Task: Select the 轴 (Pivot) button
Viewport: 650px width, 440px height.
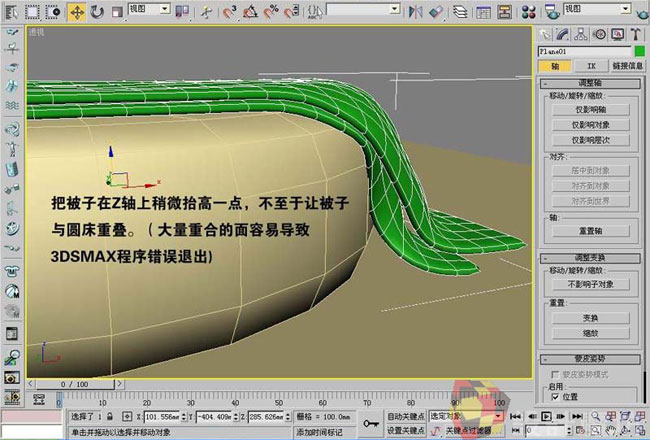Action: 555,66
